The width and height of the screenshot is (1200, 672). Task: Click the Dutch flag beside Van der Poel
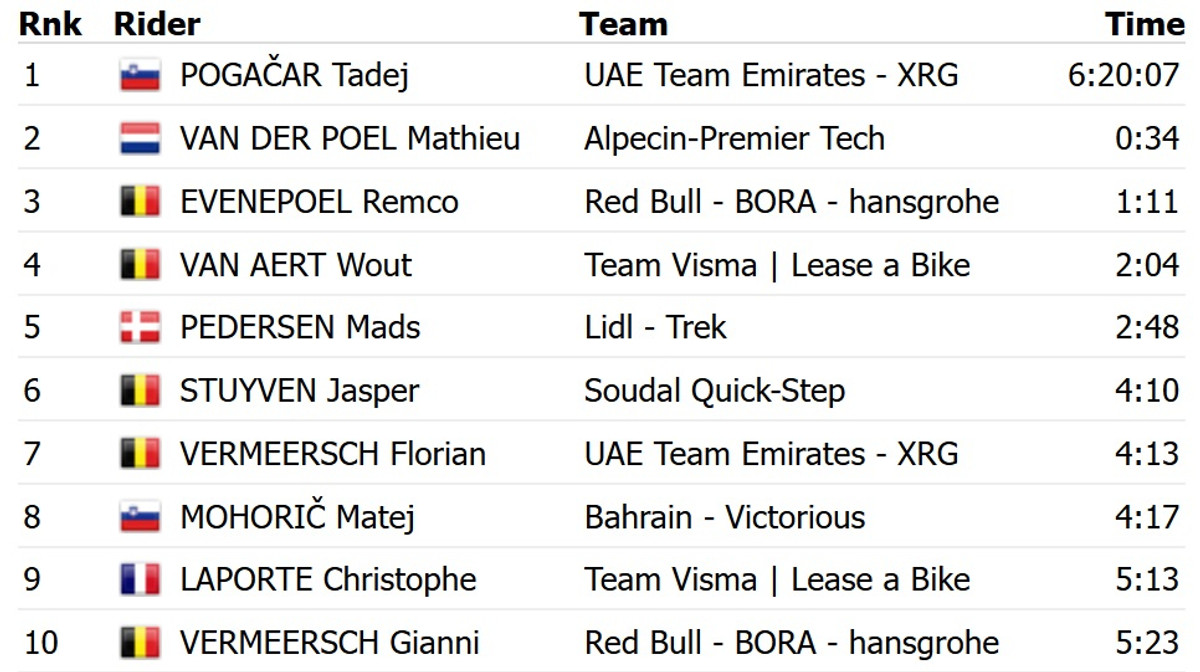(x=140, y=139)
